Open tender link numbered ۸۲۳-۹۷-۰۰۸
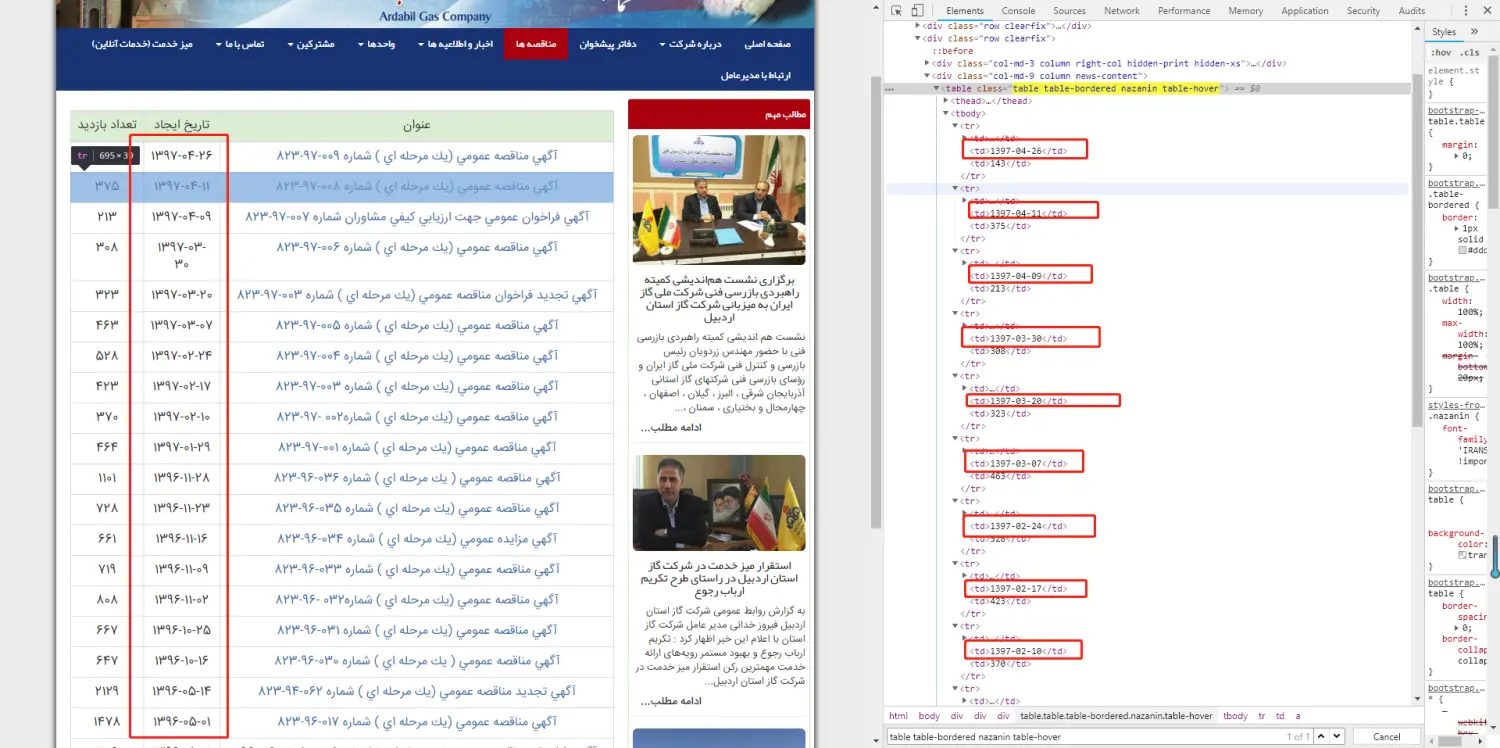Viewport: 1500px width, 748px height. (416, 186)
